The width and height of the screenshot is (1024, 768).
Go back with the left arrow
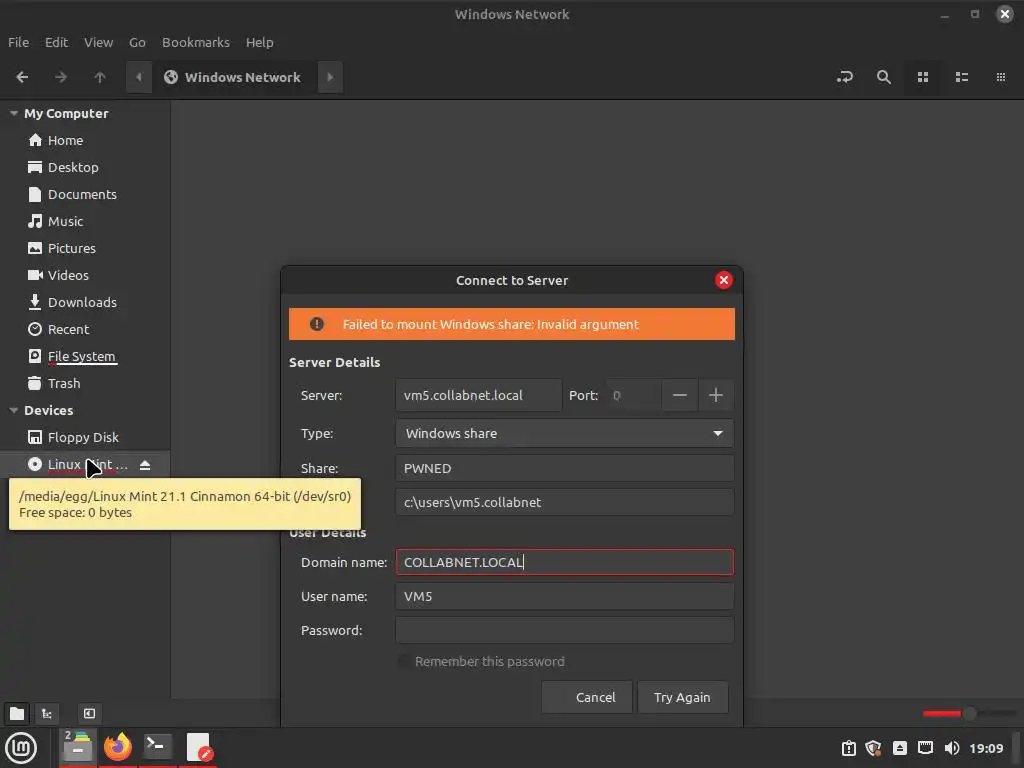pyautogui.click(x=22, y=77)
